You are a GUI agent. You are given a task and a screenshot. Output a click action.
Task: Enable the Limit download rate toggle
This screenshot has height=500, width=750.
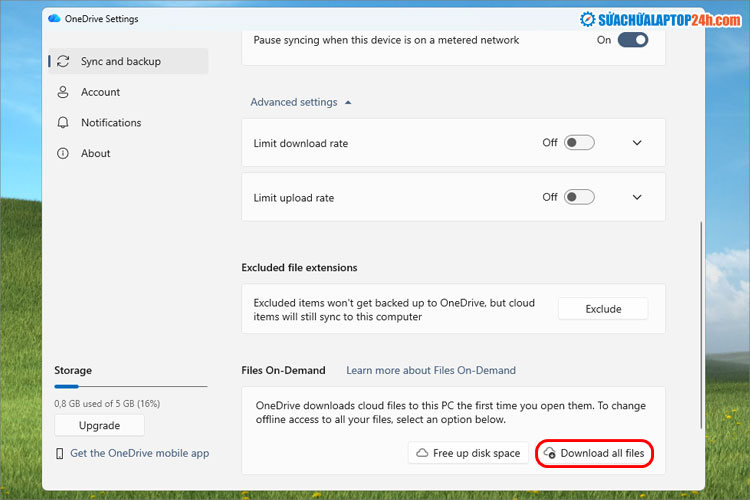[579, 143]
